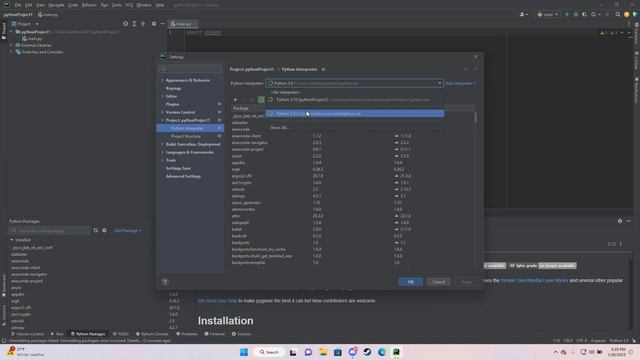The height and width of the screenshot is (360, 640).
Task: Open the Python Packages gear settings
Action: pyautogui.click(x=104, y=231)
